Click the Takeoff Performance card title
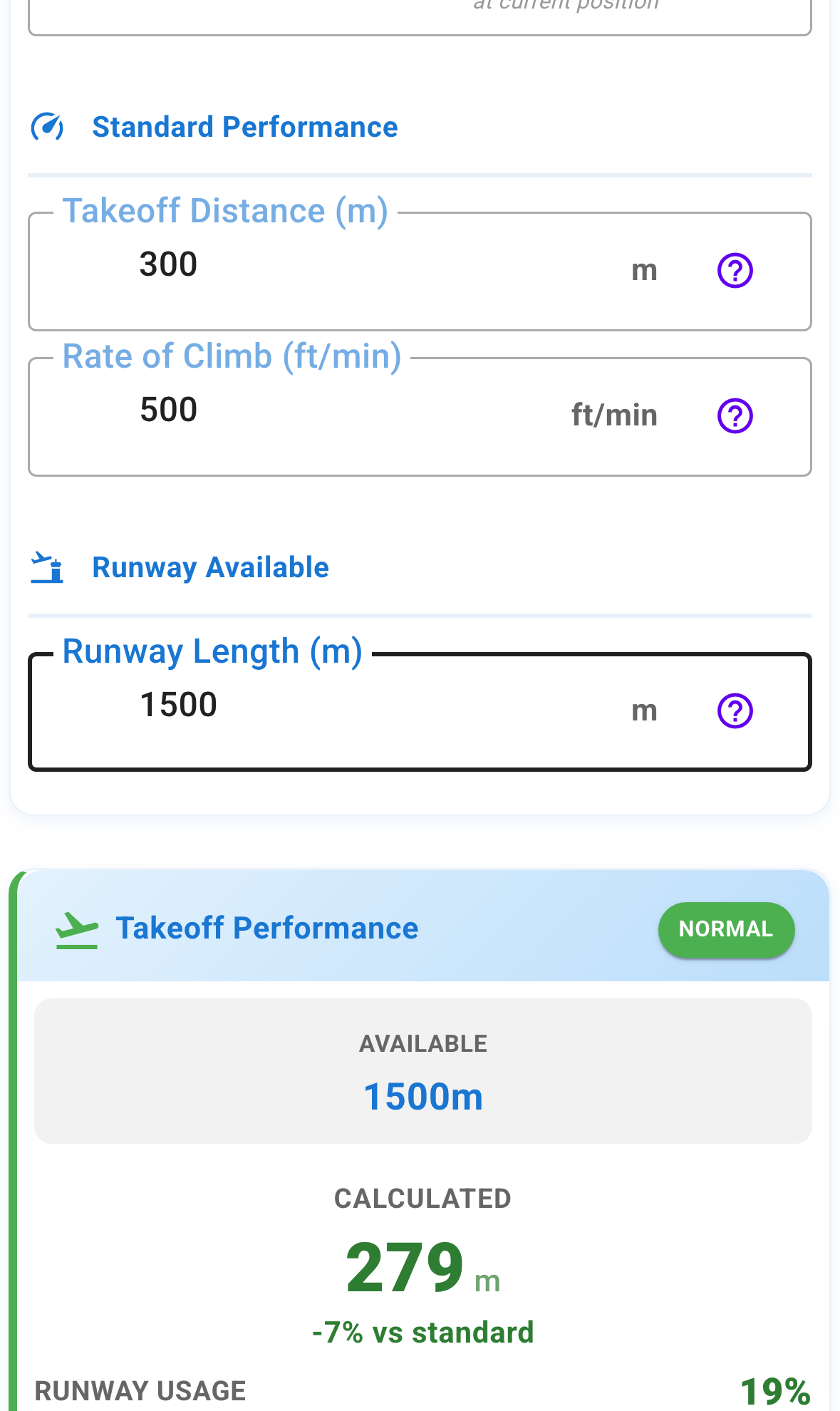This screenshot has width=840, height=1411. coord(266,929)
